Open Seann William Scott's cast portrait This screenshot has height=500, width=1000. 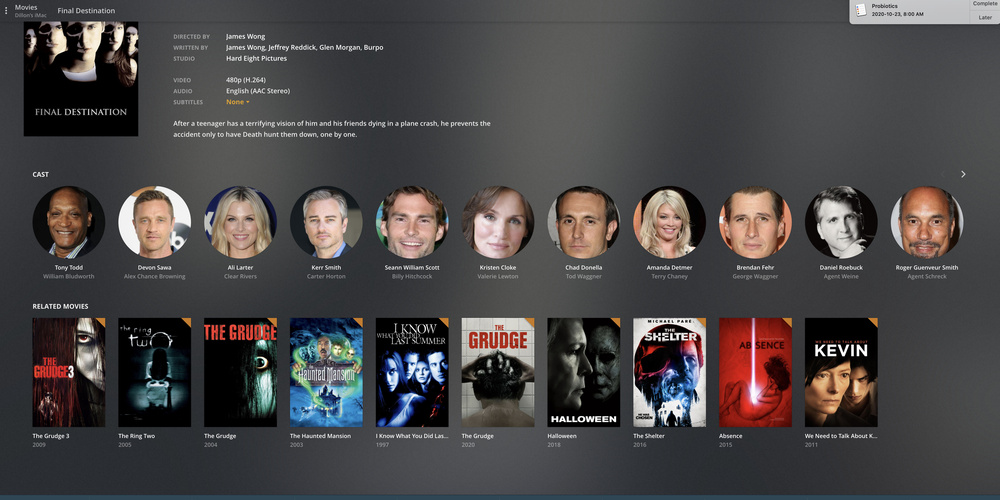tap(412, 222)
